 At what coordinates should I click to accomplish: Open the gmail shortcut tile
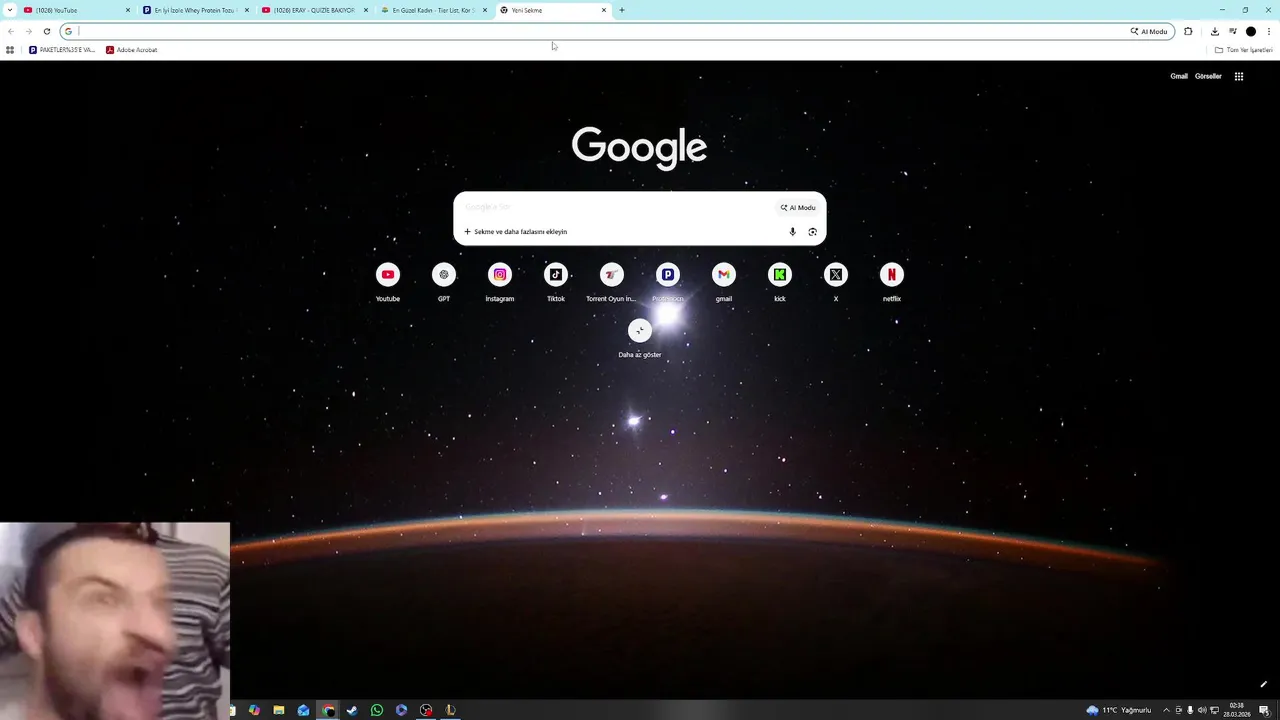pos(724,283)
